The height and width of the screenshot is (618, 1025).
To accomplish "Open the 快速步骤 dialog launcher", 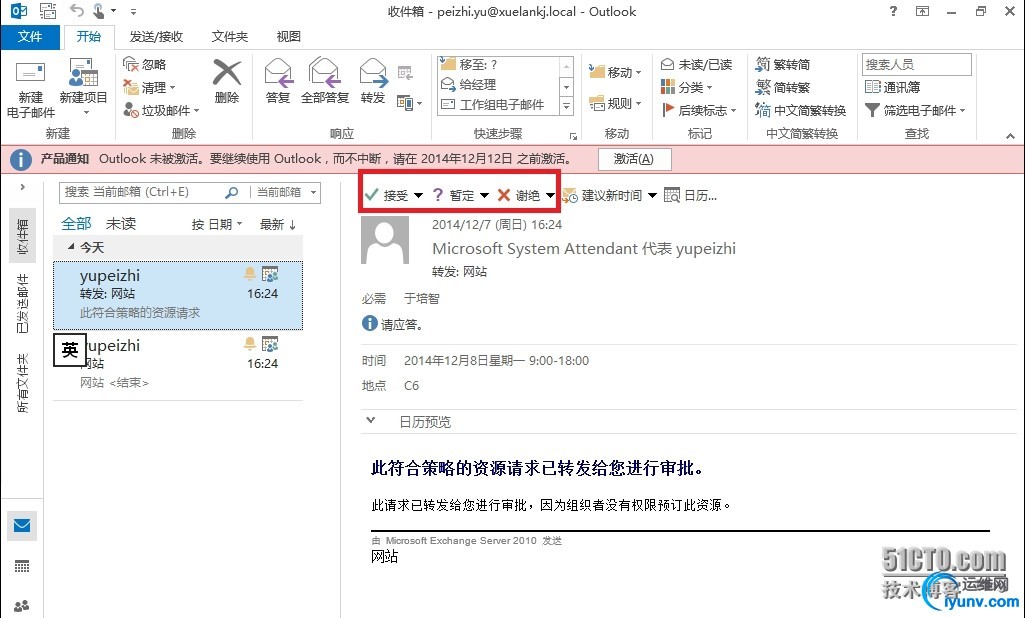I will pos(573,136).
